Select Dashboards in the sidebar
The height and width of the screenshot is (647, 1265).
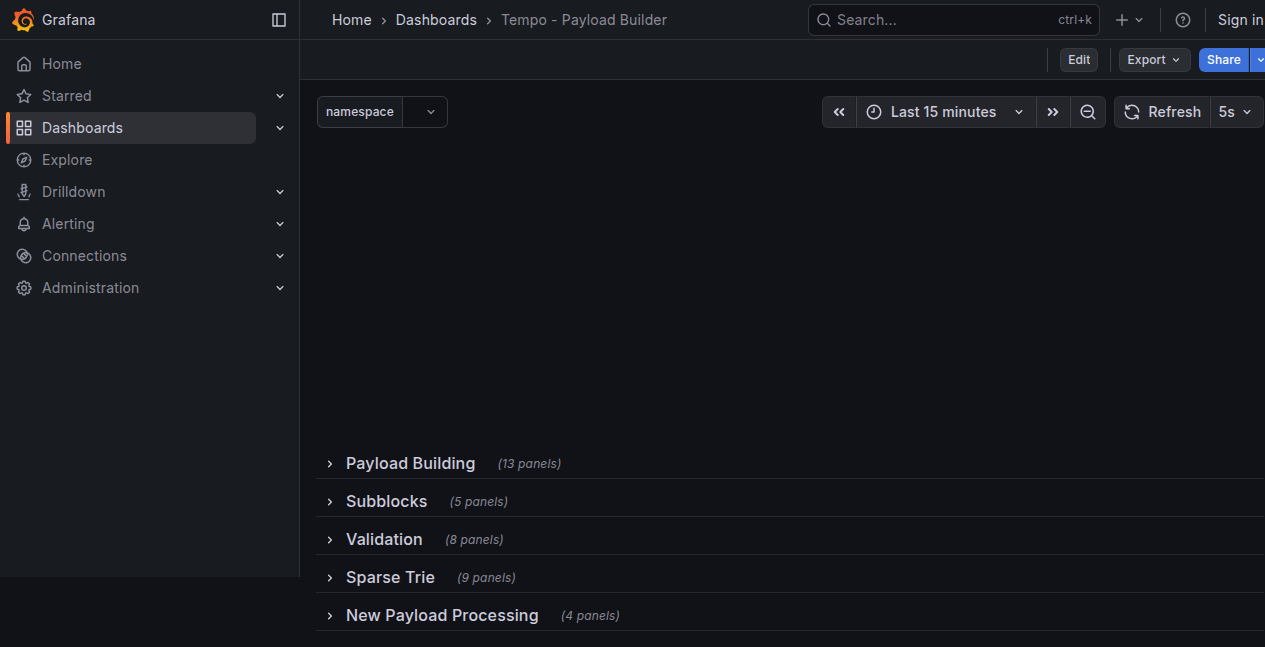point(130,128)
